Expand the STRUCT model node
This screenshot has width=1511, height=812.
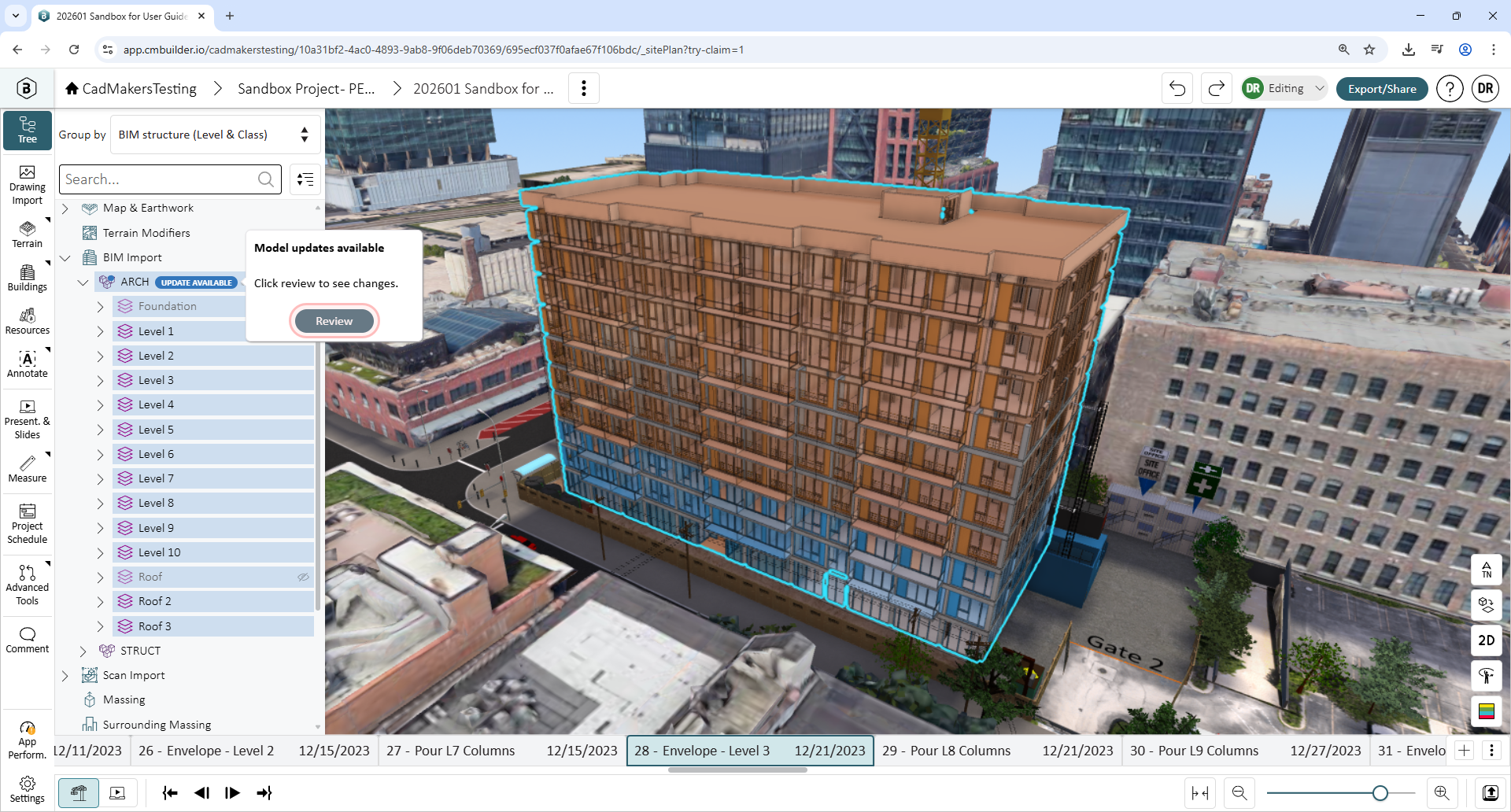click(x=83, y=651)
